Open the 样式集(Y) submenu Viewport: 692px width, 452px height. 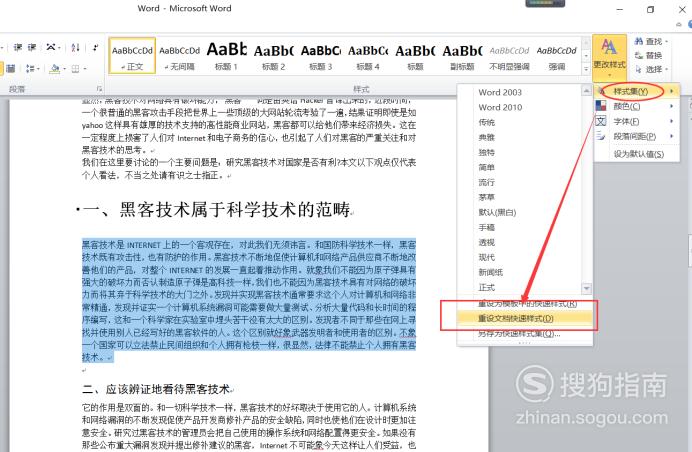point(636,91)
